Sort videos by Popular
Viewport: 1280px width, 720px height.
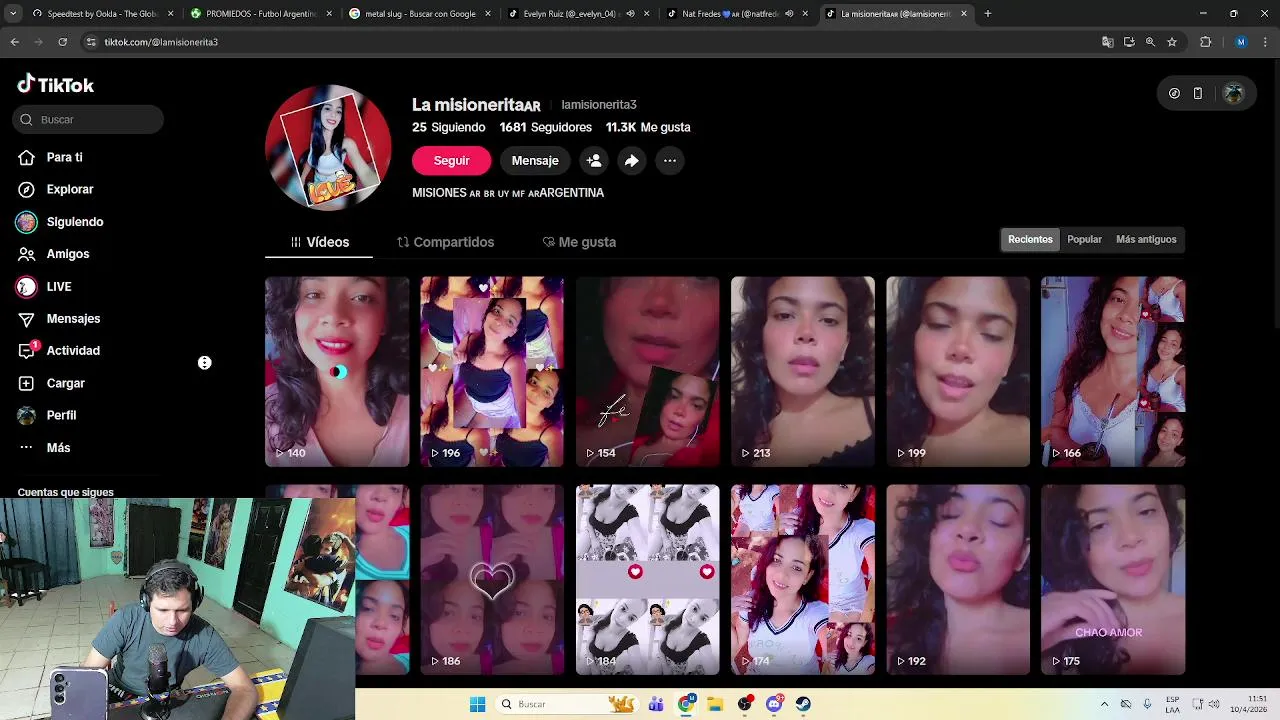pos(1084,239)
